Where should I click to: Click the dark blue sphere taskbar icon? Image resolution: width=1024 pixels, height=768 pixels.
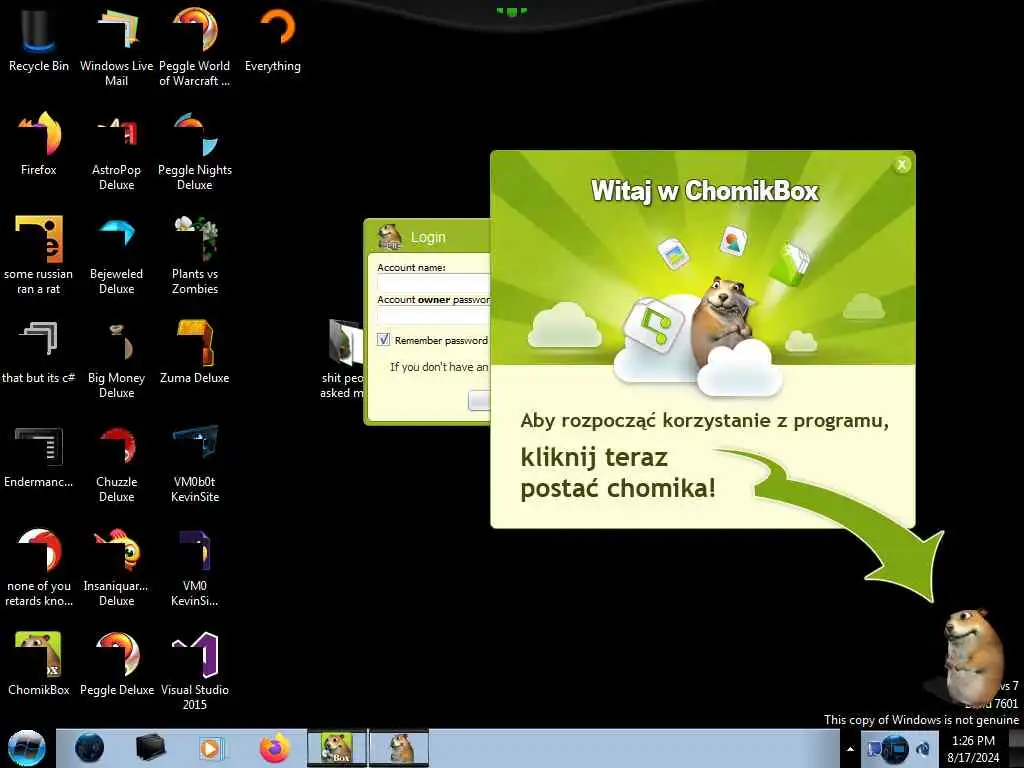click(89, 748)
